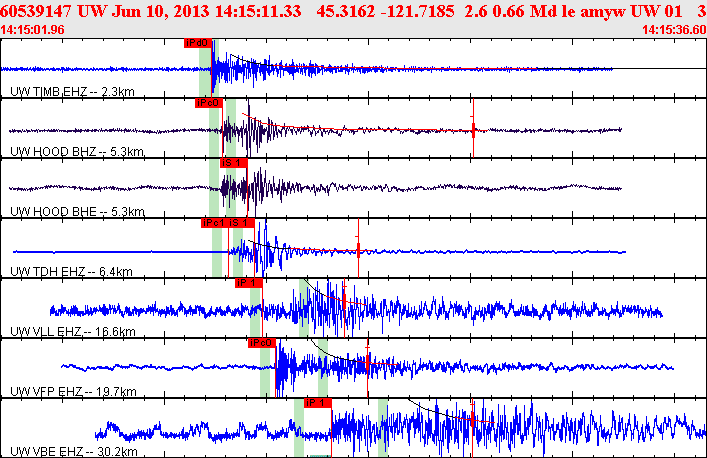Select the iS 1 pick flag on HOOD BHE trace
Viewport: 707px width, 458px height.
[234, 163]
